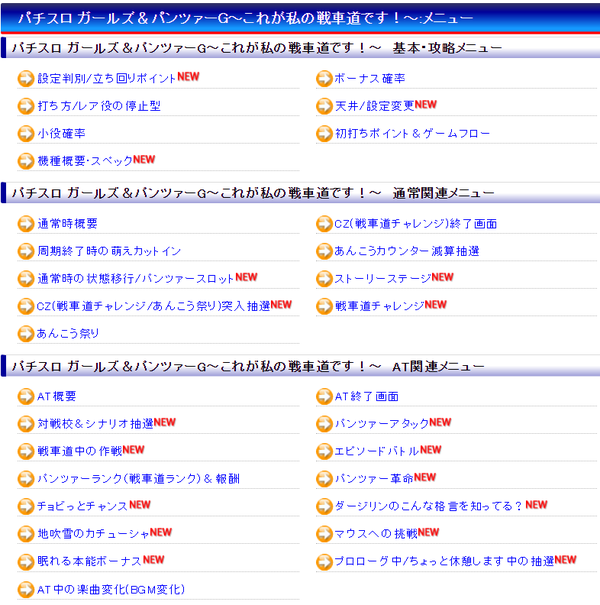Open the AT概要 link
Viewport: 600px width, 605px height.
(x=56, y=397)
